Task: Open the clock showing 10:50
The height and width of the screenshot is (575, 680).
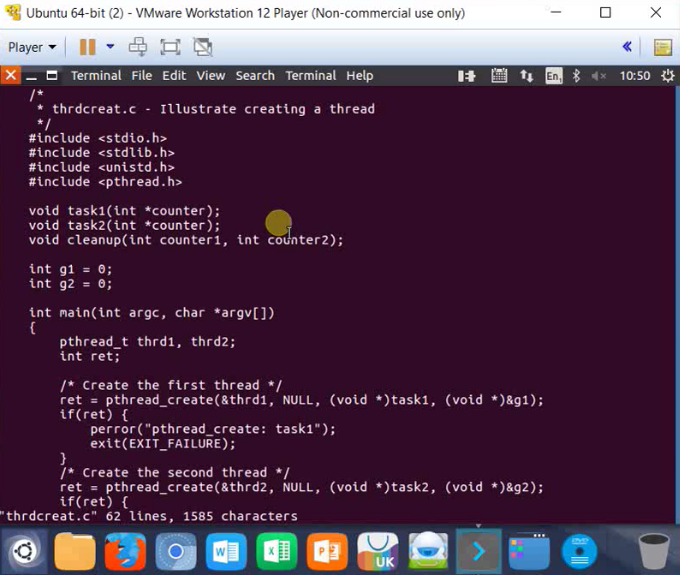Action: [x=634, y=76]
